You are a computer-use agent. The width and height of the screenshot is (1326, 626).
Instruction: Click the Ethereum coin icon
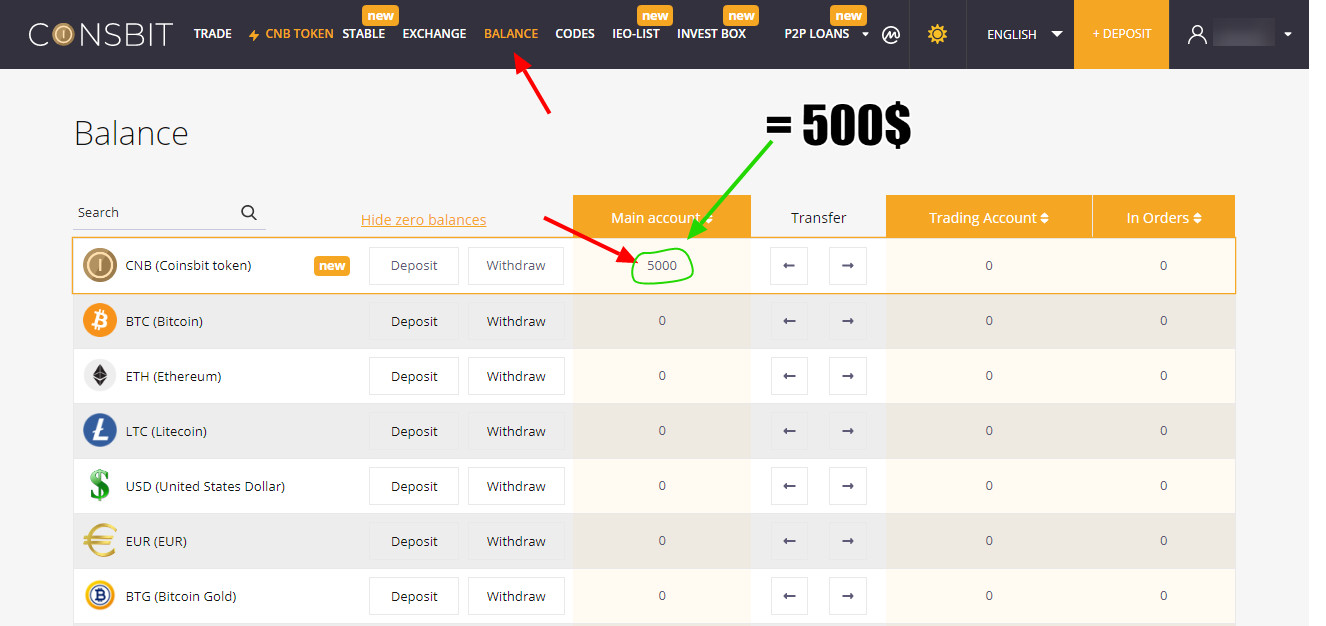tap(100, 376)
